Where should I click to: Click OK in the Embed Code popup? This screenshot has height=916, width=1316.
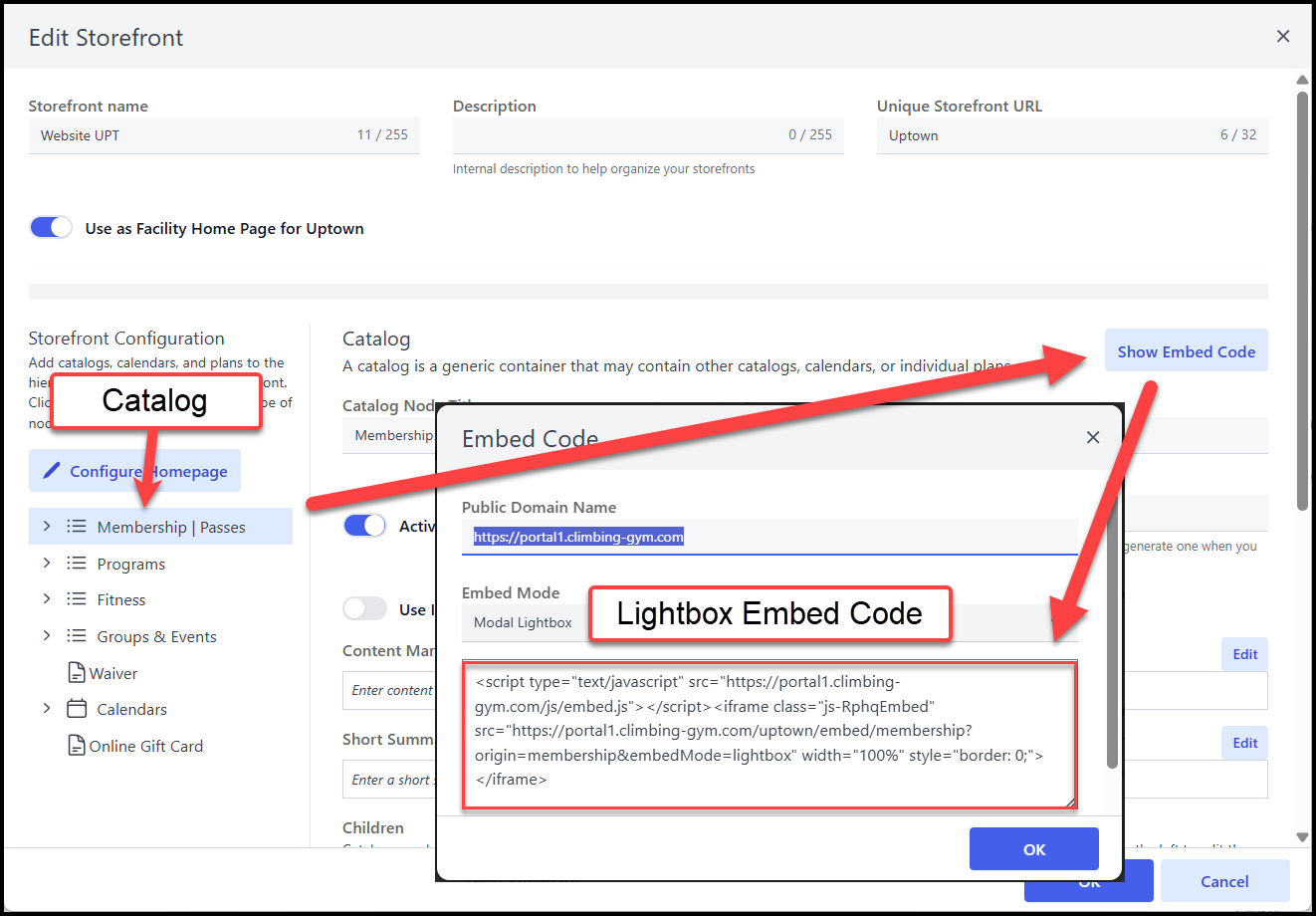click(x=1034, y=849)
